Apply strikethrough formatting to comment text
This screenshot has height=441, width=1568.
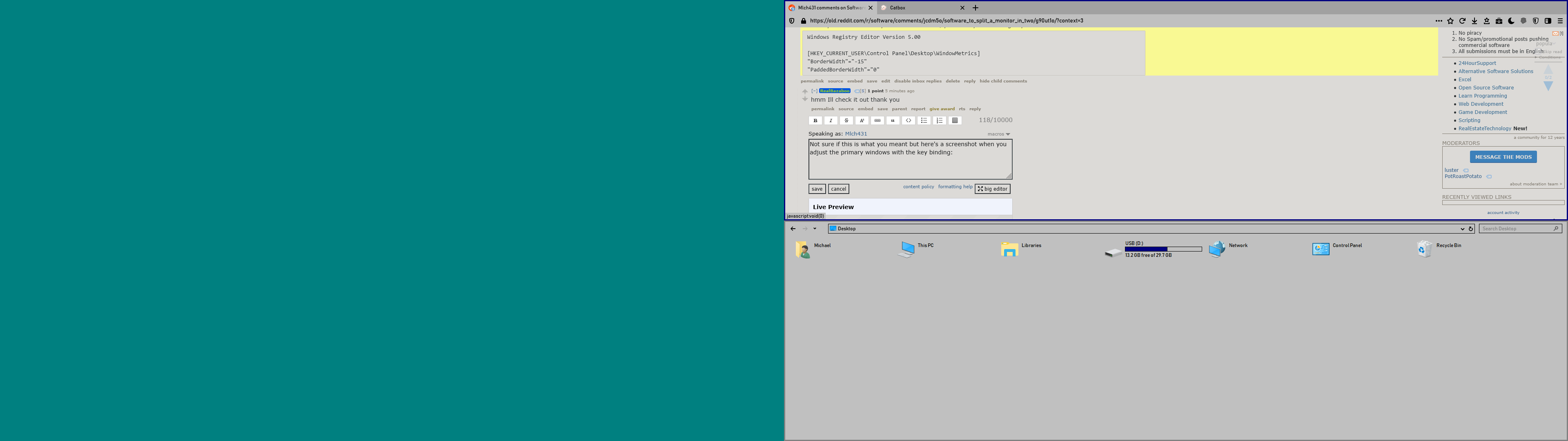pyautogui.click(x=846, y=120)
